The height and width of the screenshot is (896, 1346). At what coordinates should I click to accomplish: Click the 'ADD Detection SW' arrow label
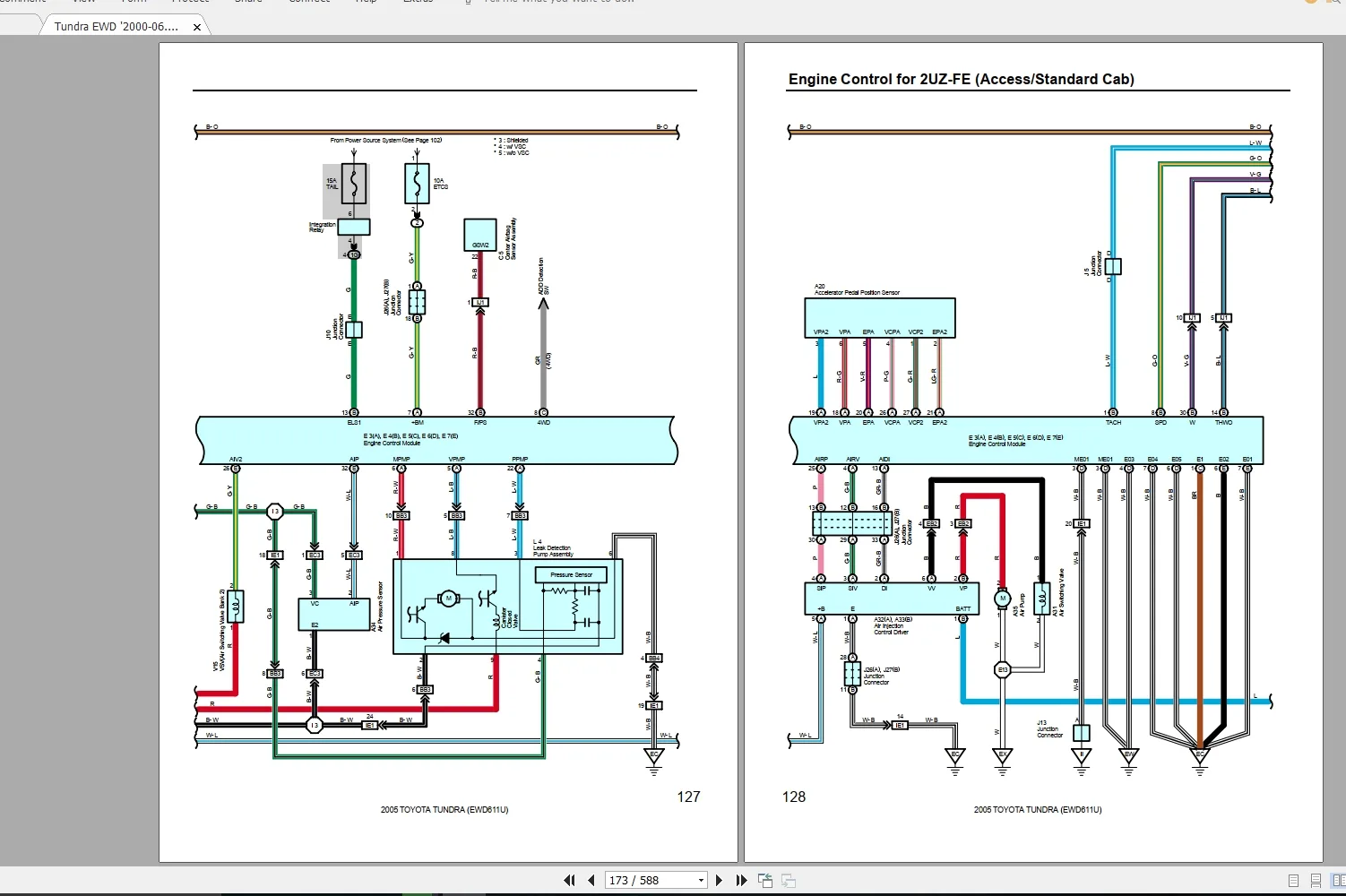tap(543, 276)
